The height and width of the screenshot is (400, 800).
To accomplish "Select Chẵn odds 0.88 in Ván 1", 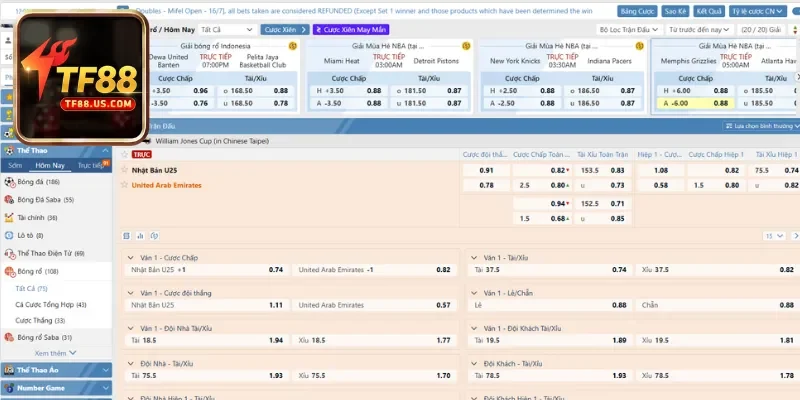I will coord(718,305).
